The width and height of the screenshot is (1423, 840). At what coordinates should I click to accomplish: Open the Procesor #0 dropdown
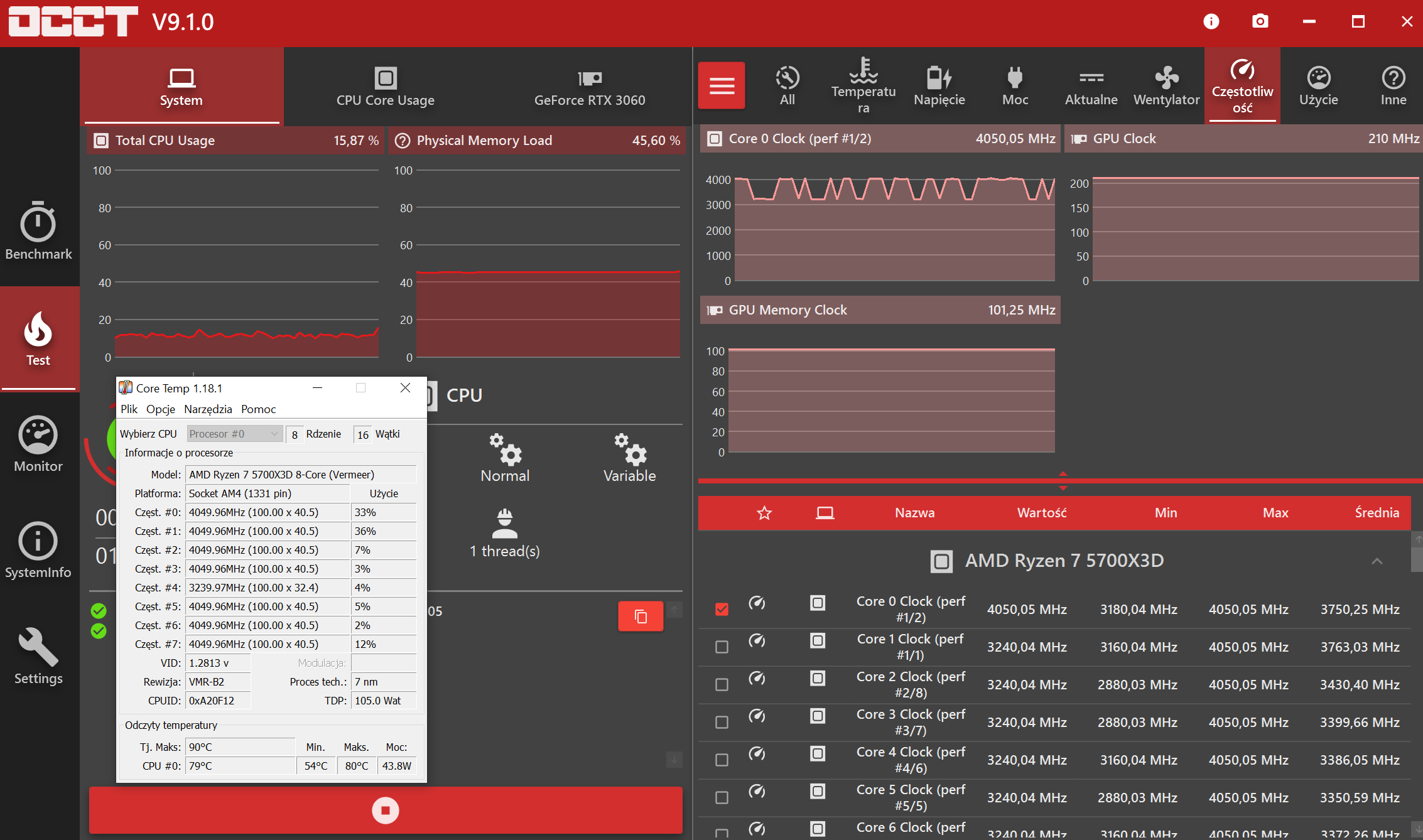click(234, 434)
